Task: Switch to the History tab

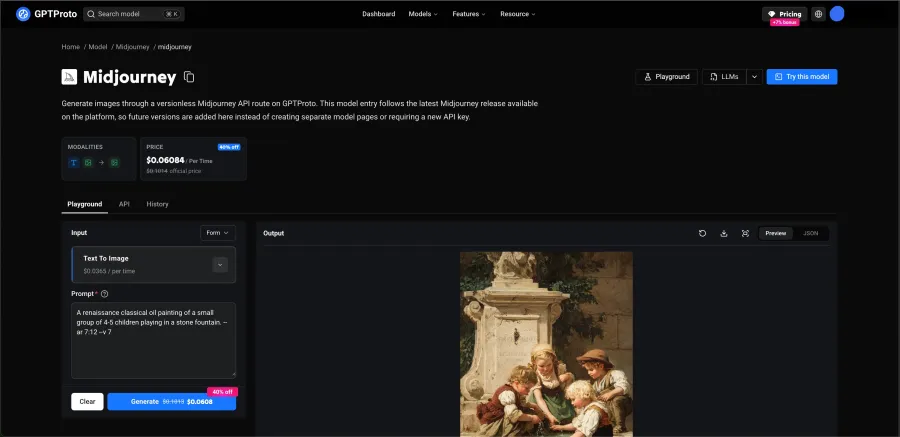Action: 157,204
